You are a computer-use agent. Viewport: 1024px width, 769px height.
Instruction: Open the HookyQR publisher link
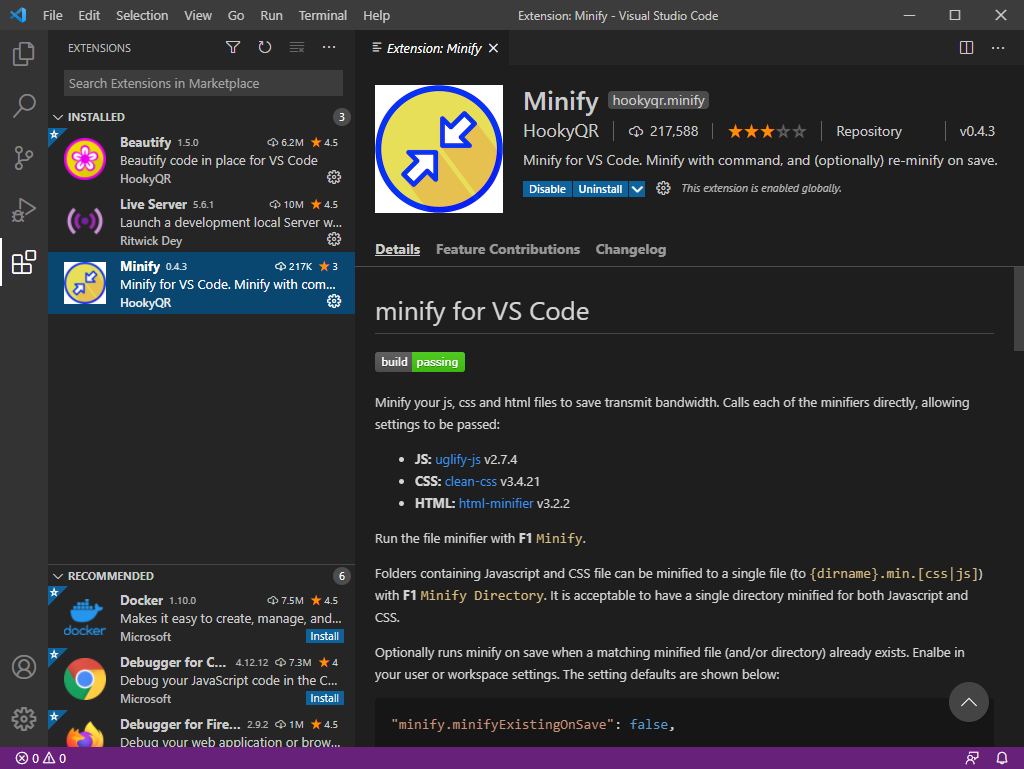[560, 131]
